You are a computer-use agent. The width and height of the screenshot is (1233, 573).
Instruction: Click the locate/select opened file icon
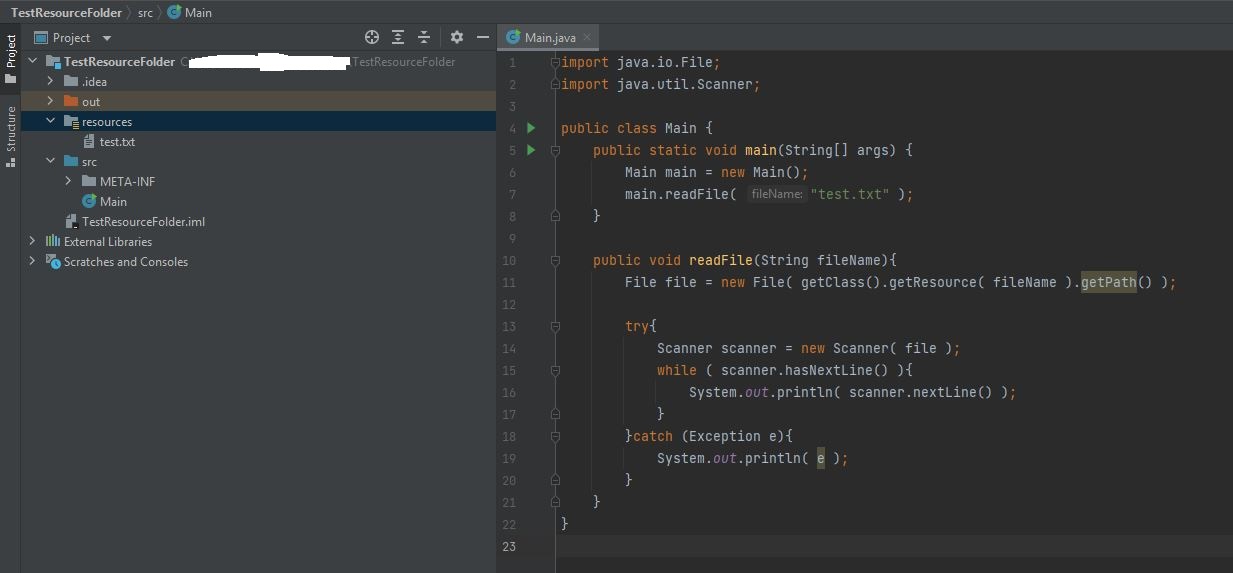pyautogui.click(x=372, y=37)
